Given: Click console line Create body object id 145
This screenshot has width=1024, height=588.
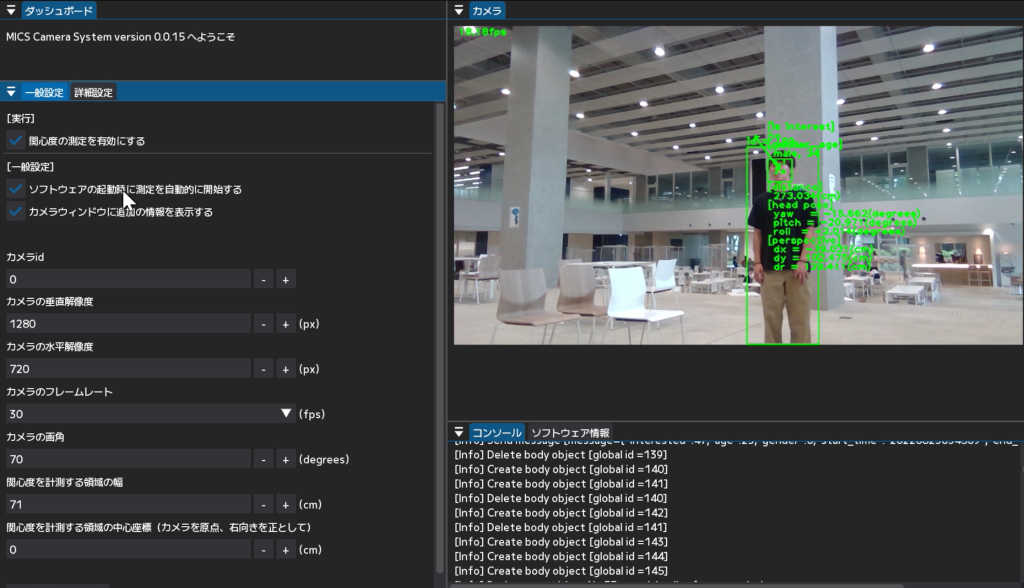Looking at the screenshot, I should coord(560,571).
